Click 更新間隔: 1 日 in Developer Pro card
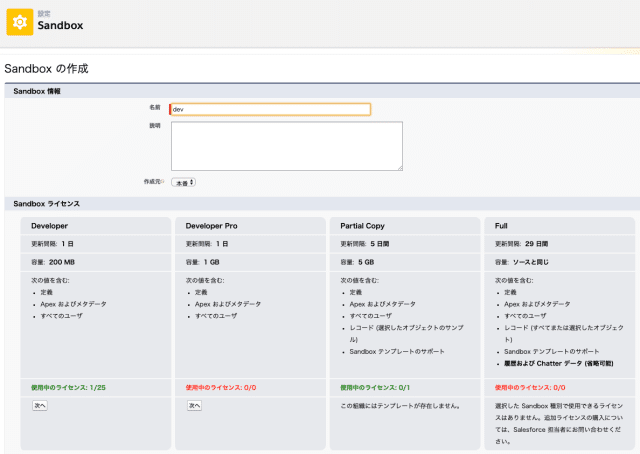Screen dimensions: 640x454 tap(207, 244)
